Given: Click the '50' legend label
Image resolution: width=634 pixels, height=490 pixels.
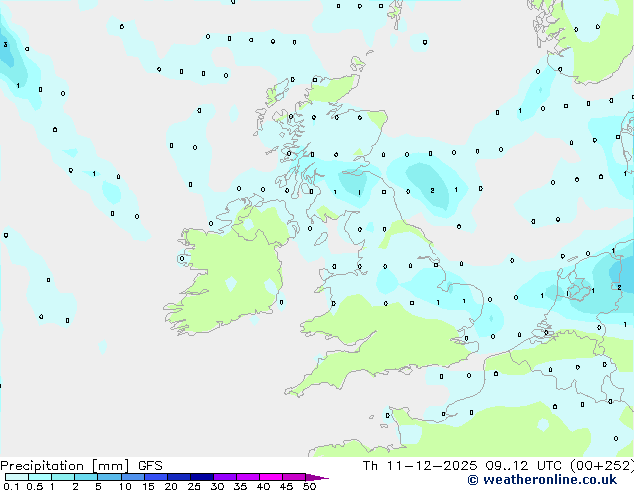Looking at the screenshot, I should 309,486.
